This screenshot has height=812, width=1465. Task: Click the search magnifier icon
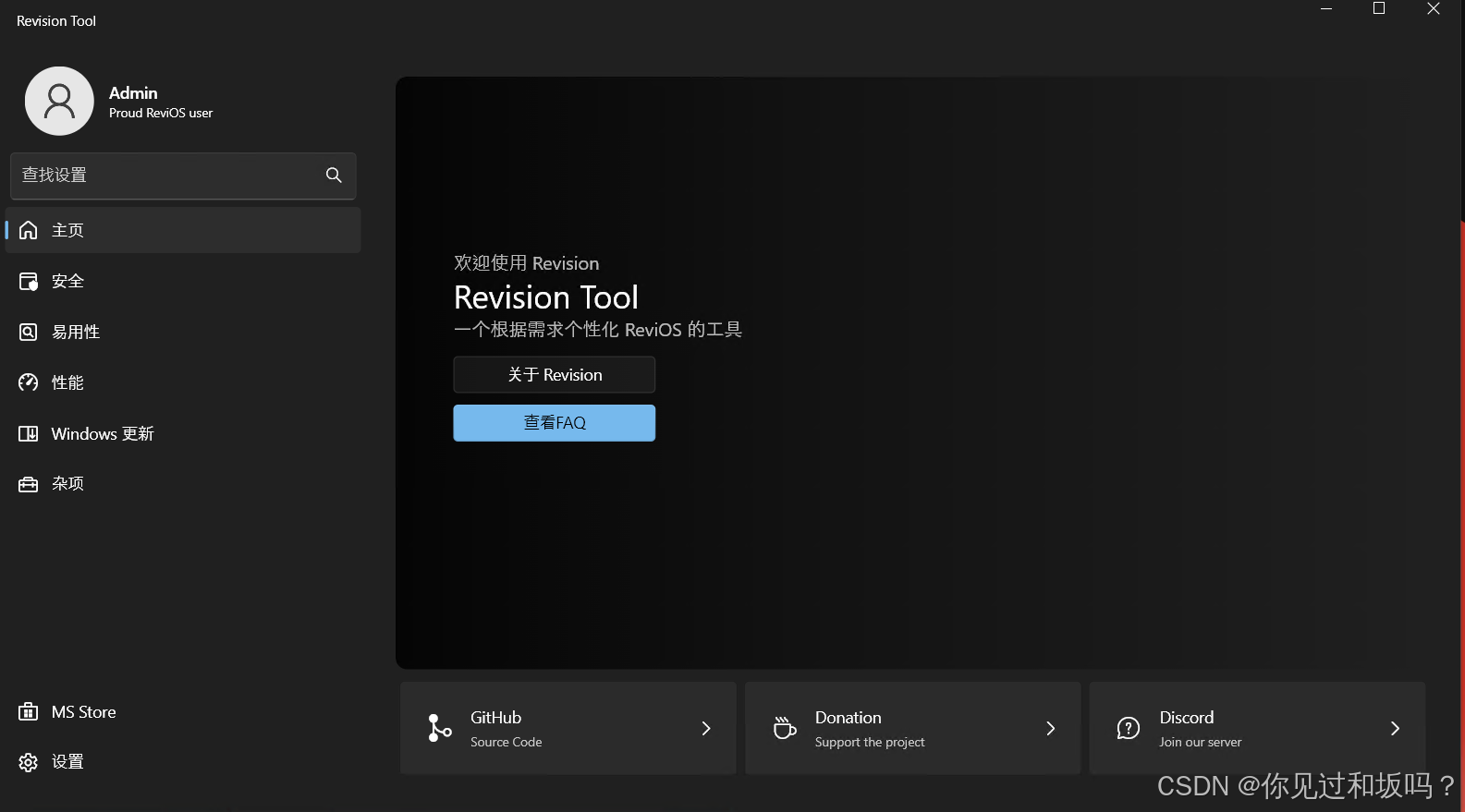coord(334,175)
